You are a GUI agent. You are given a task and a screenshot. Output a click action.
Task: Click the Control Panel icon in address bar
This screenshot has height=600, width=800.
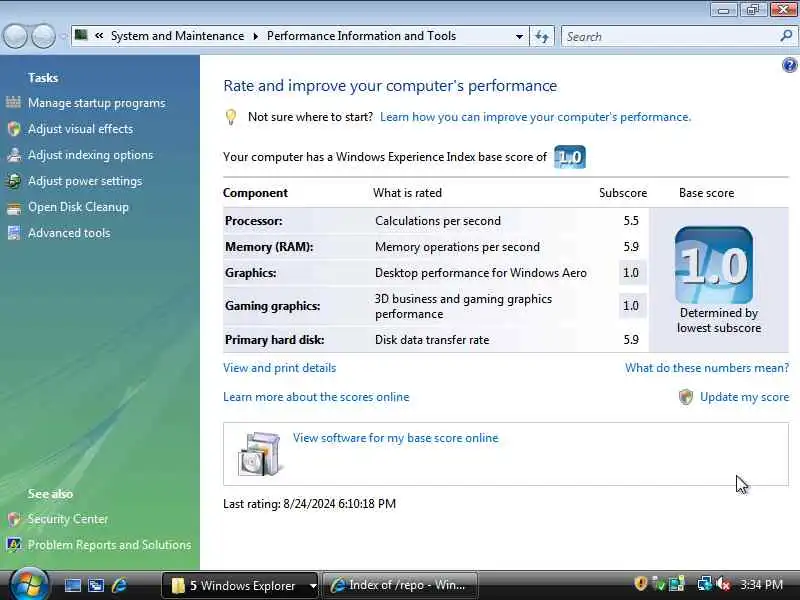81,35
